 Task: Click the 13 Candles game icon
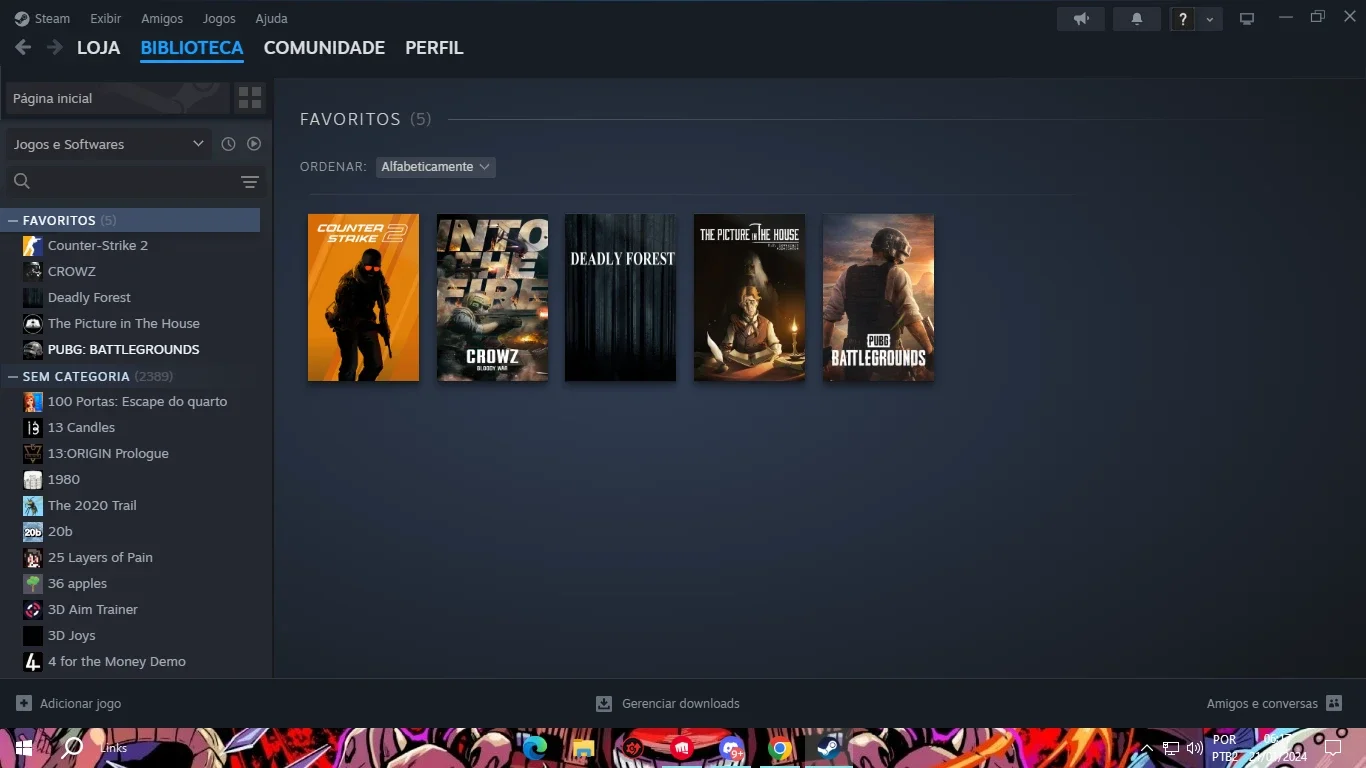[x=33, y=427]
